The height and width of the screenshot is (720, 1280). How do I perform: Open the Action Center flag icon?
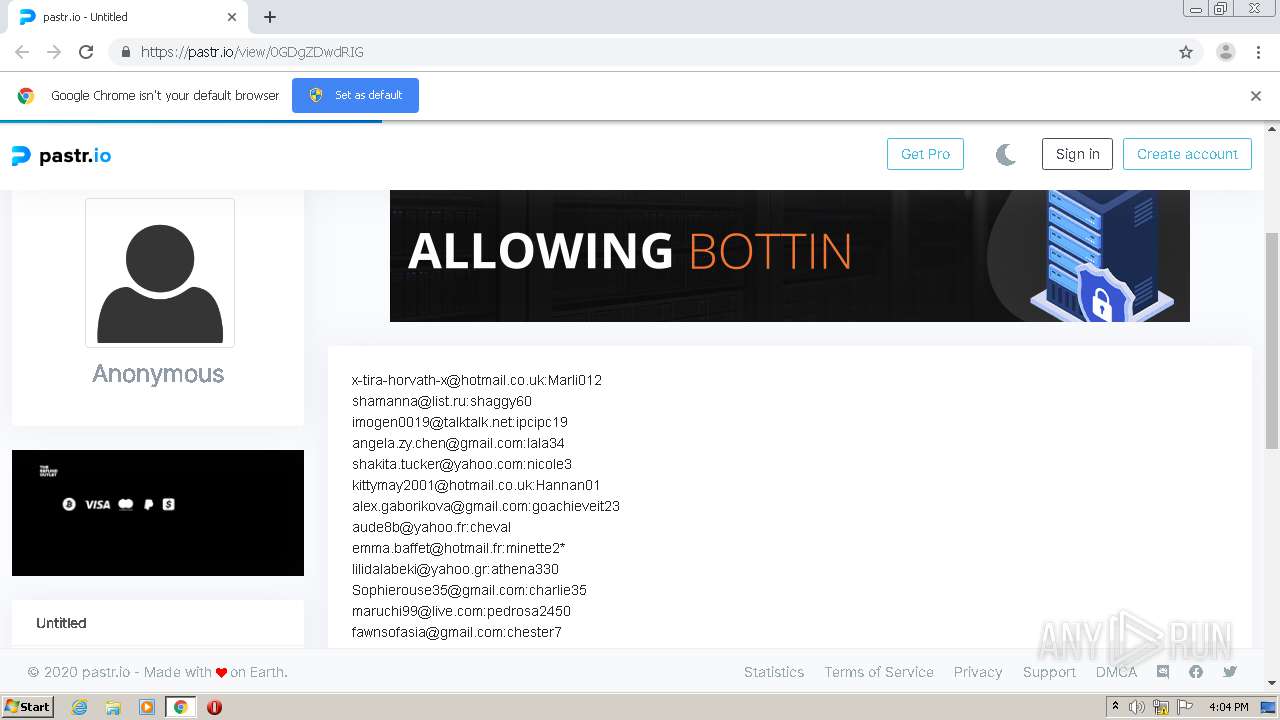pyautogui.click(x=1185, y=707)
